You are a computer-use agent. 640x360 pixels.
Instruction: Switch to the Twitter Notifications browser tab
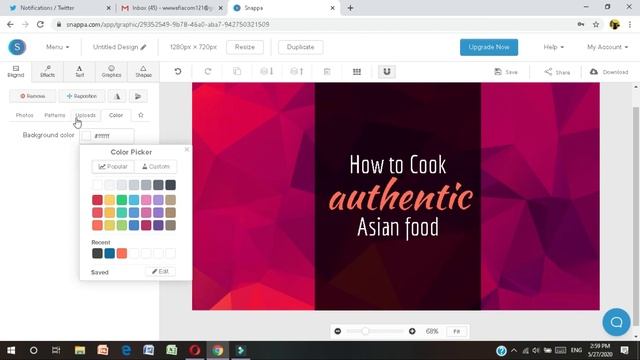61,8
